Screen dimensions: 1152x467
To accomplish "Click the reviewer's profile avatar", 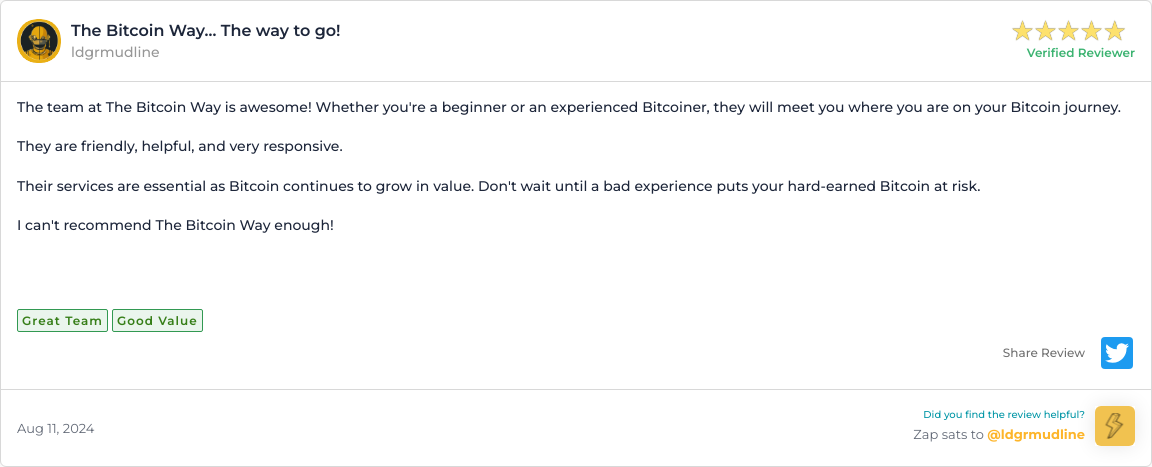I will tap(39, 41).
